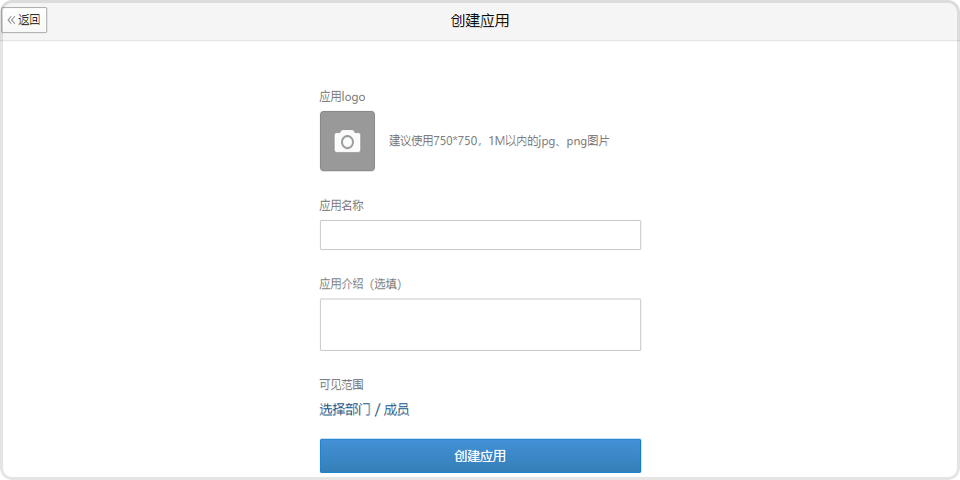The image size is (960, 480).
Task: Click the word 成员 in visibility link
Action: tap(397, 409)
